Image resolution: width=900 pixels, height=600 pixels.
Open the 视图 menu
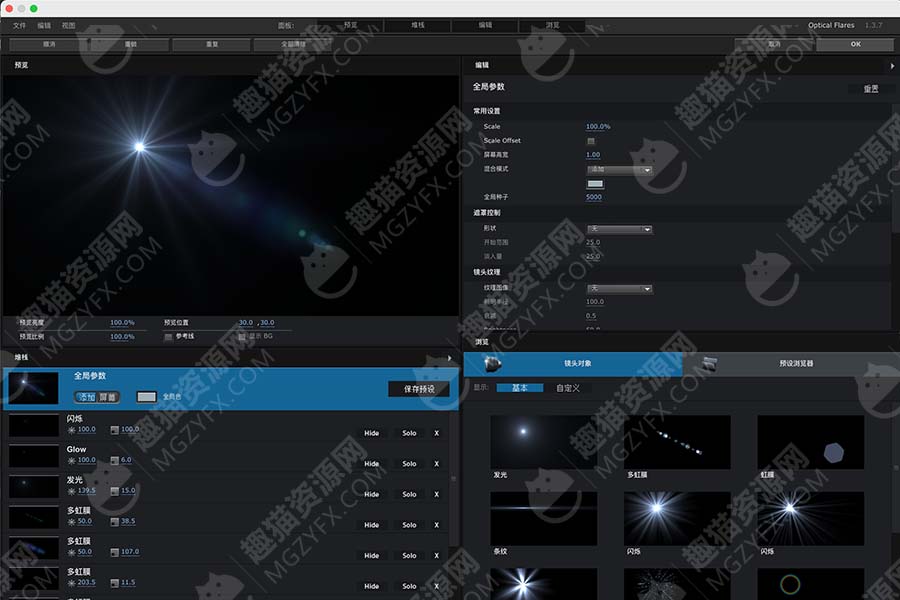pos(69,25)
